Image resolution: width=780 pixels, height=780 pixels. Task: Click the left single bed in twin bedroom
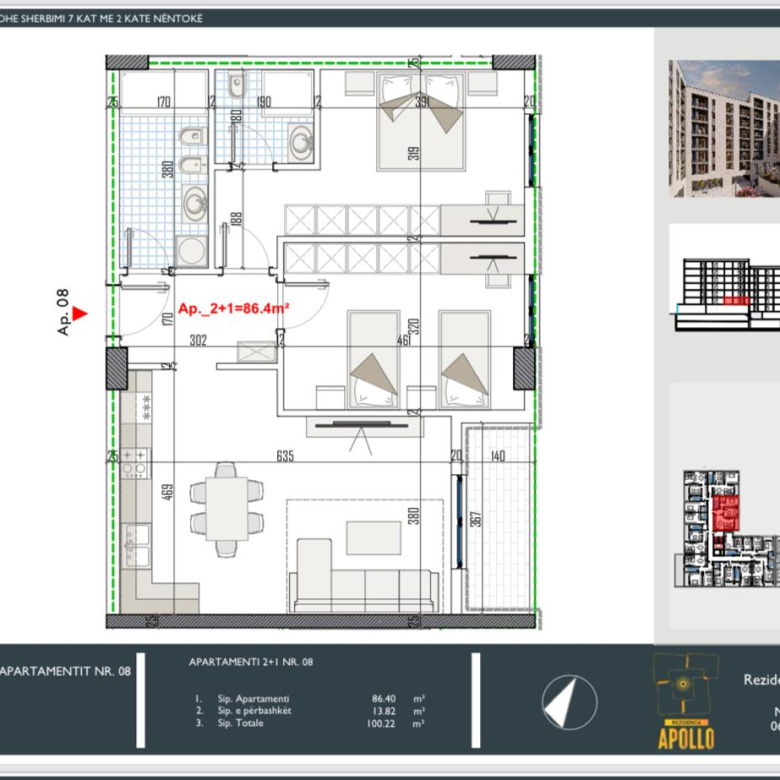point(372,358)
